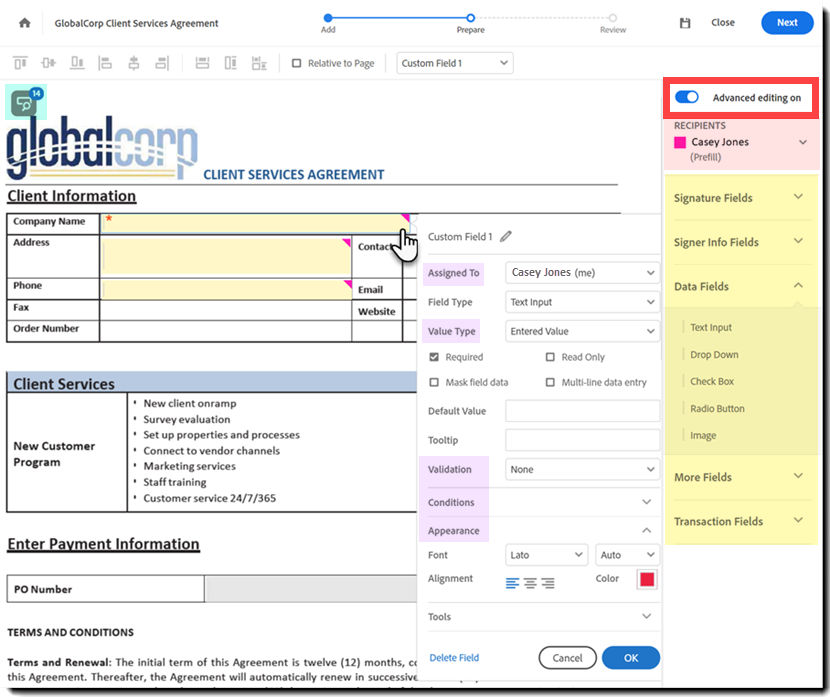The image size is (830, 697).
Task: Open the Validation dropdown
Action: click(582, 469)
